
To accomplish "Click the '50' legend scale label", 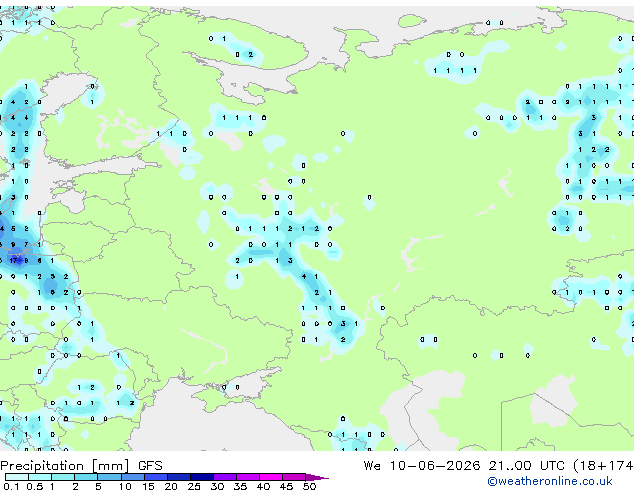I will click(x=309, y=486).
